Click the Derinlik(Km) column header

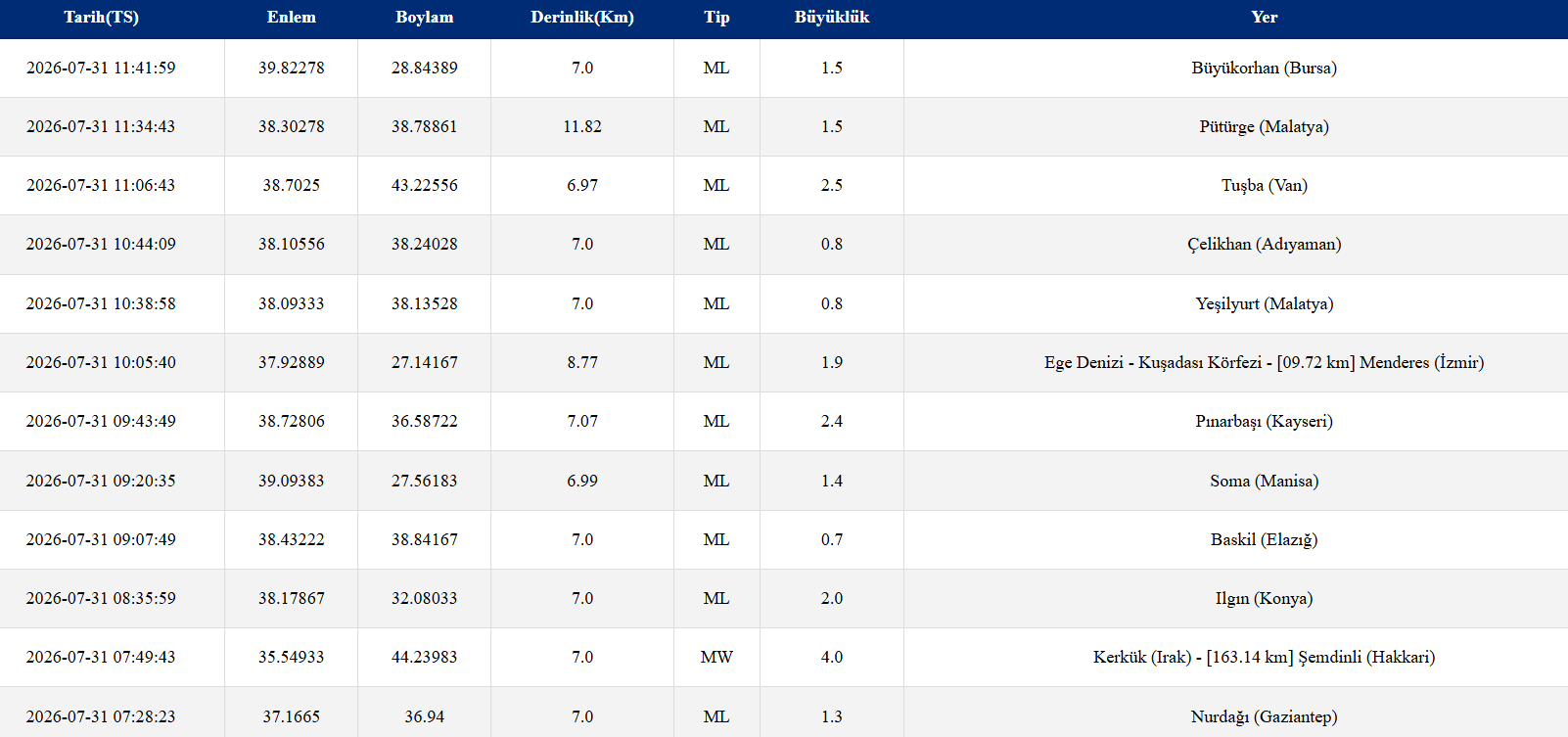[x=582, y=18]
